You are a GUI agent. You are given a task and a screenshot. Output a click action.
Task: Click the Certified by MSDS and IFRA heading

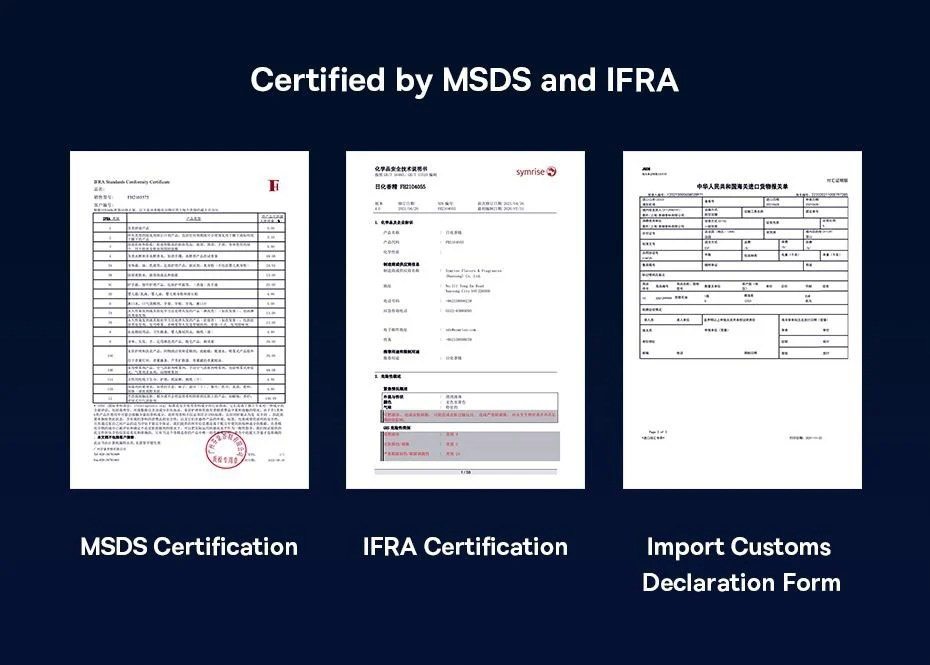pos(464,79)
